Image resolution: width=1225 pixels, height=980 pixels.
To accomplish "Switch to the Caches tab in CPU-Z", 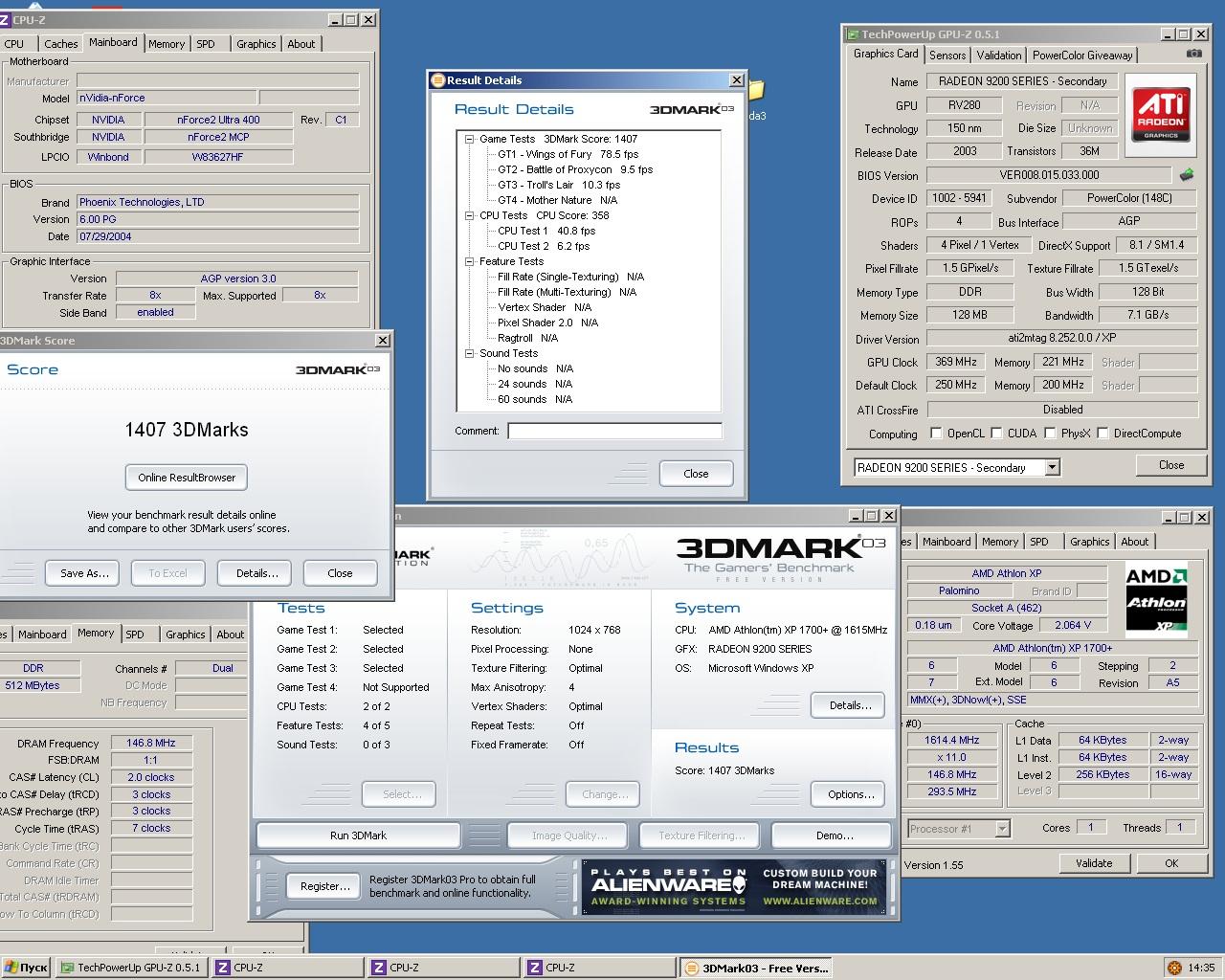I will 60,44.
